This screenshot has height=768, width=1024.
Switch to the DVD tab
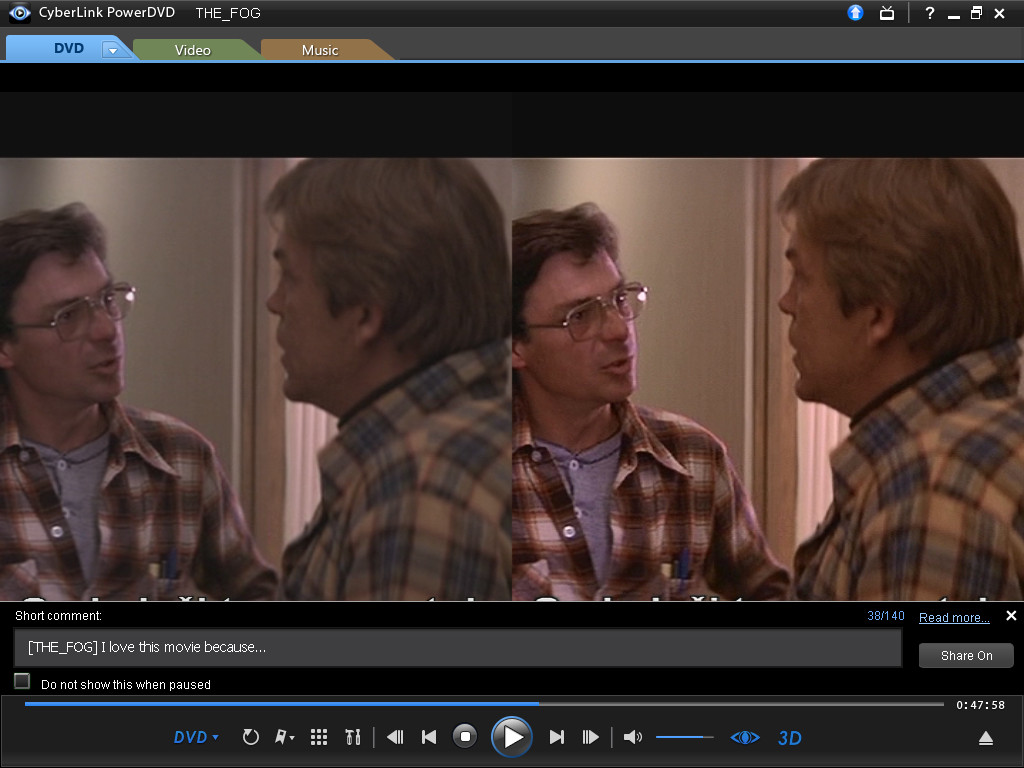[x=69, y=48]
